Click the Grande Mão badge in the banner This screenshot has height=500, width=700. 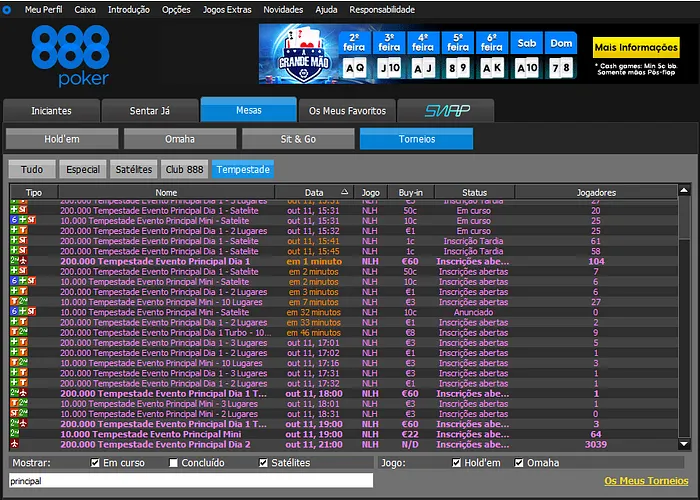(x=304, y=54)
